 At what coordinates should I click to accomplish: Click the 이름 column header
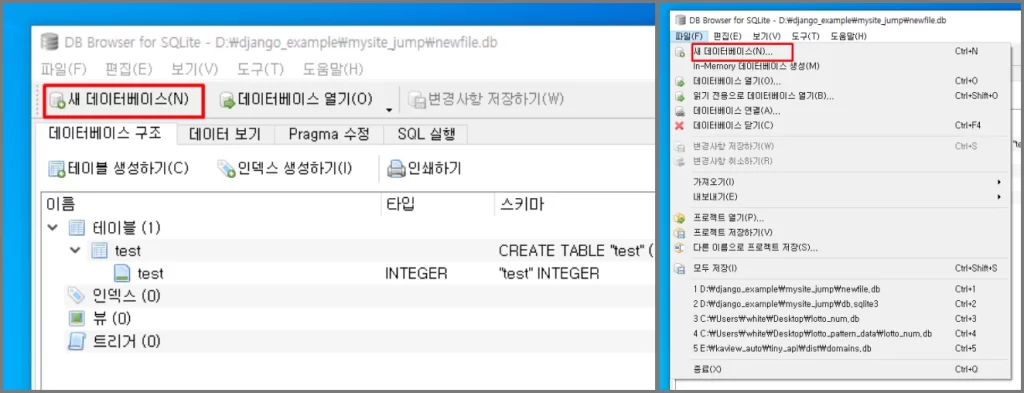tap(210, 204)
